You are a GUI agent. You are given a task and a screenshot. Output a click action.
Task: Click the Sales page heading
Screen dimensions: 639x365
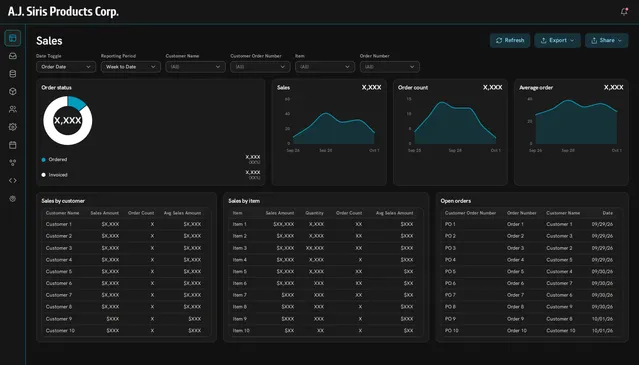(49, 41)
